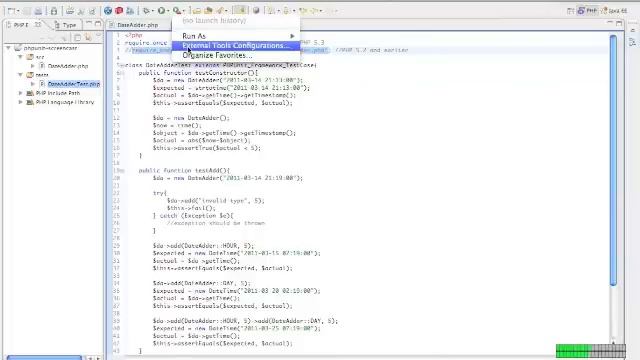
Task: Place cursor on testConstructor function line
Action: pyautogui.click(x=198, y=73)
